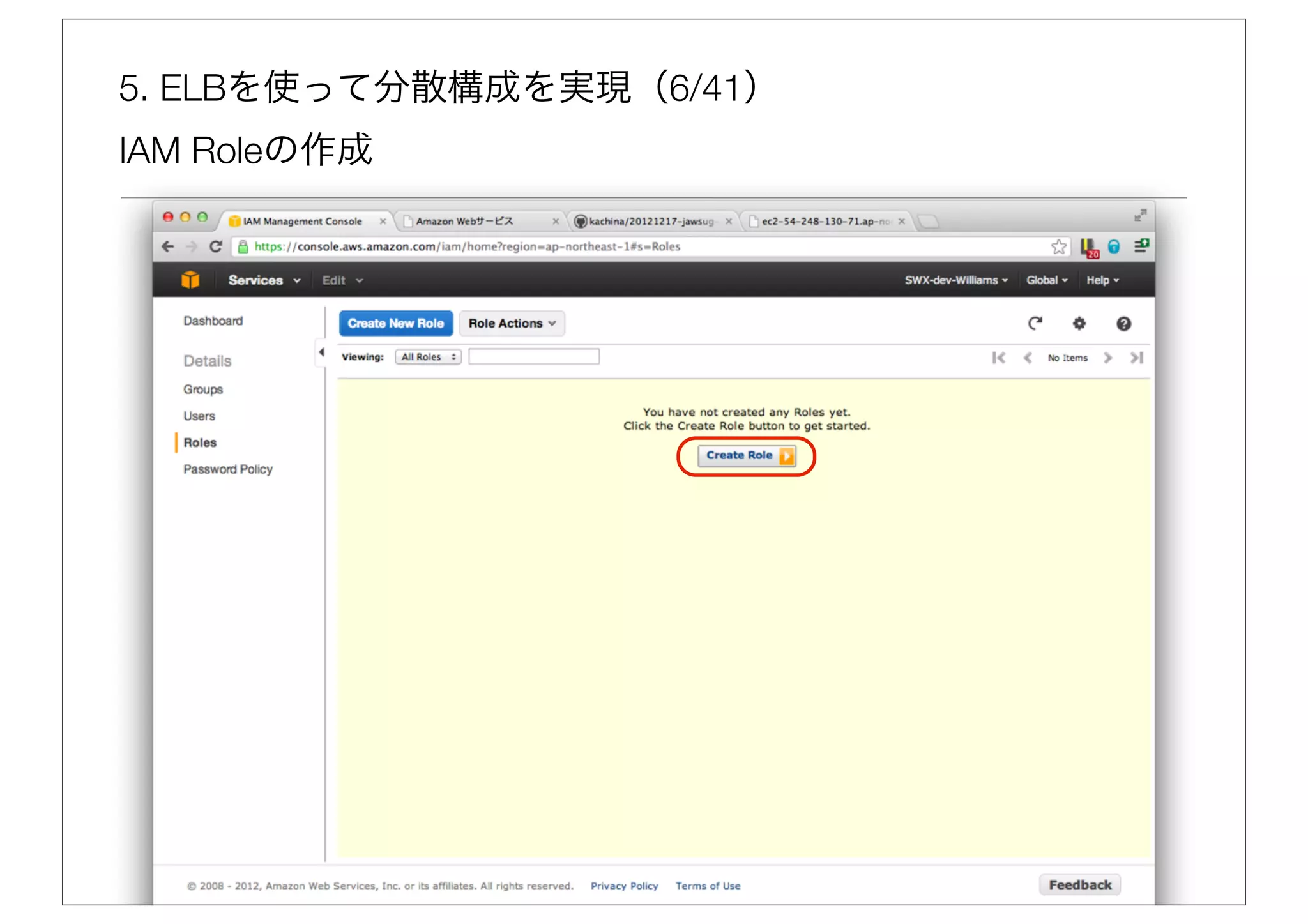
Task: Open Dashboard in the sidebar
Action: (213, 321)
